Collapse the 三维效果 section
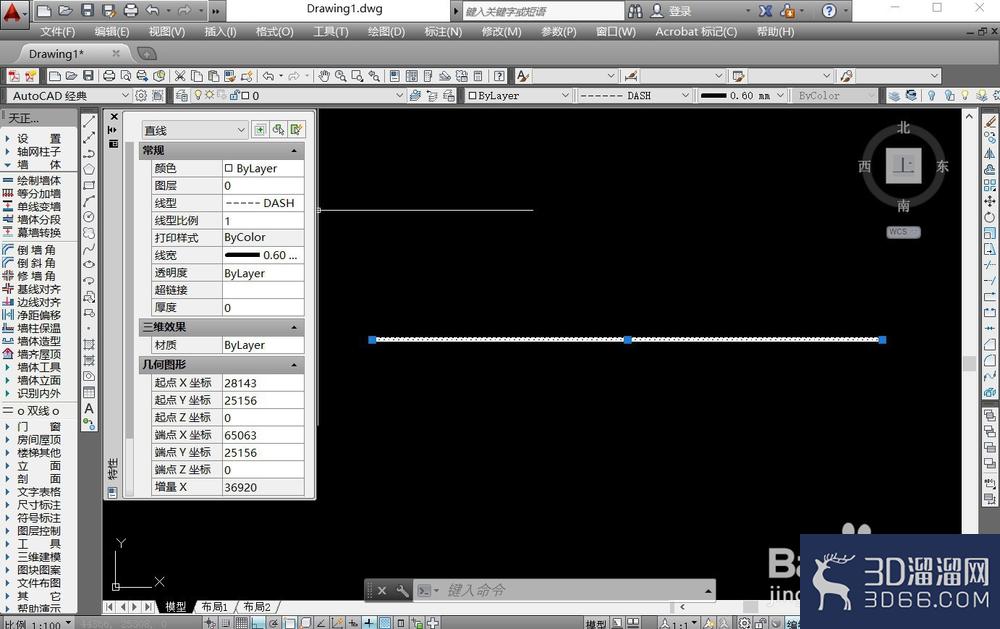1000x629 pixels. coord(294,327)
